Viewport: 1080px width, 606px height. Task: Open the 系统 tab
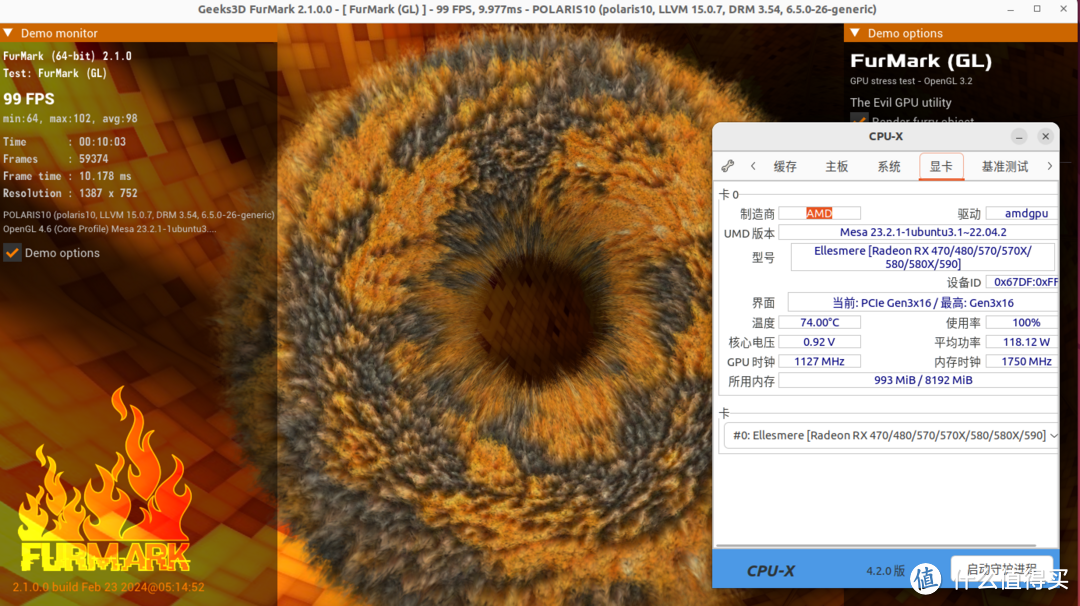click(x=889, y=166)
